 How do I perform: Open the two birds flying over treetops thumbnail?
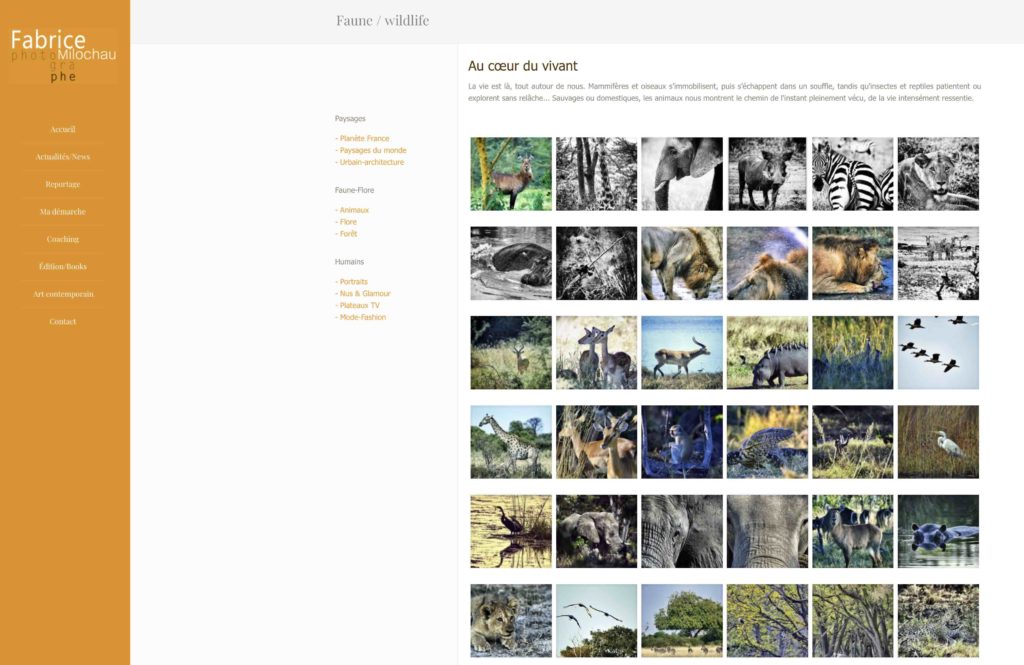coord(596,621)
